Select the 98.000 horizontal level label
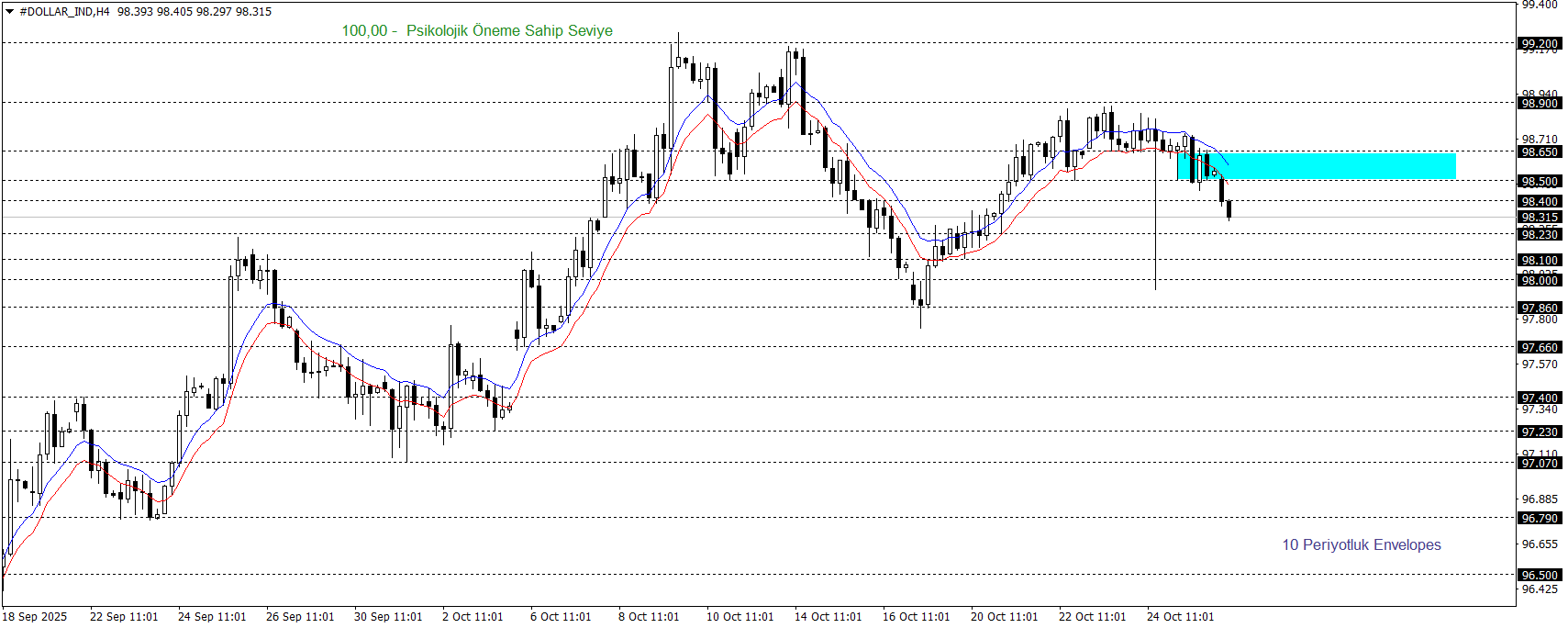 point(1540,280)
